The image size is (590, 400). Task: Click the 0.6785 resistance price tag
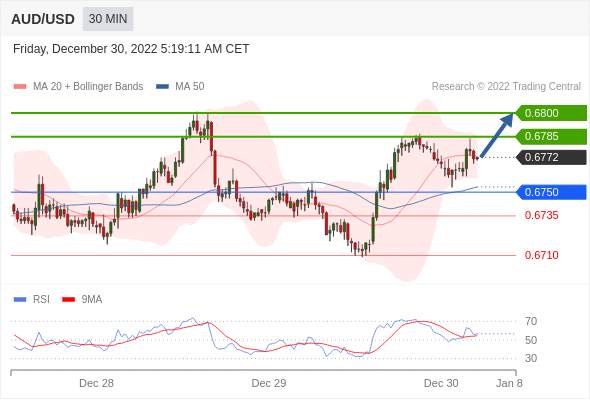[551, 136]
